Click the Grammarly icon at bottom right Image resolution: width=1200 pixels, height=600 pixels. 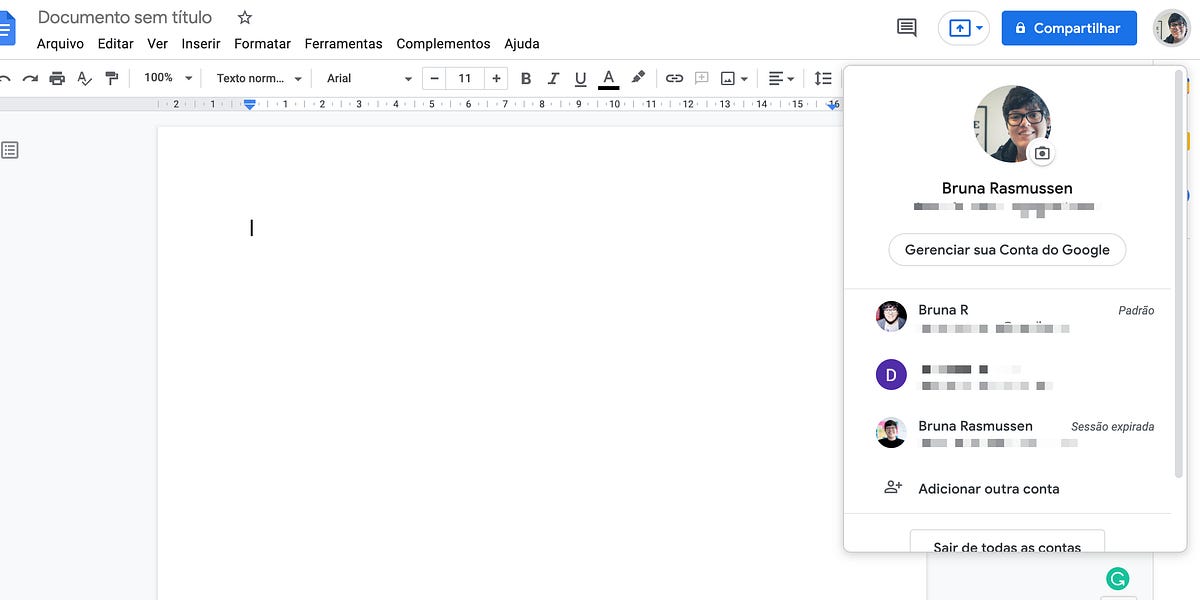point(1117,578)
